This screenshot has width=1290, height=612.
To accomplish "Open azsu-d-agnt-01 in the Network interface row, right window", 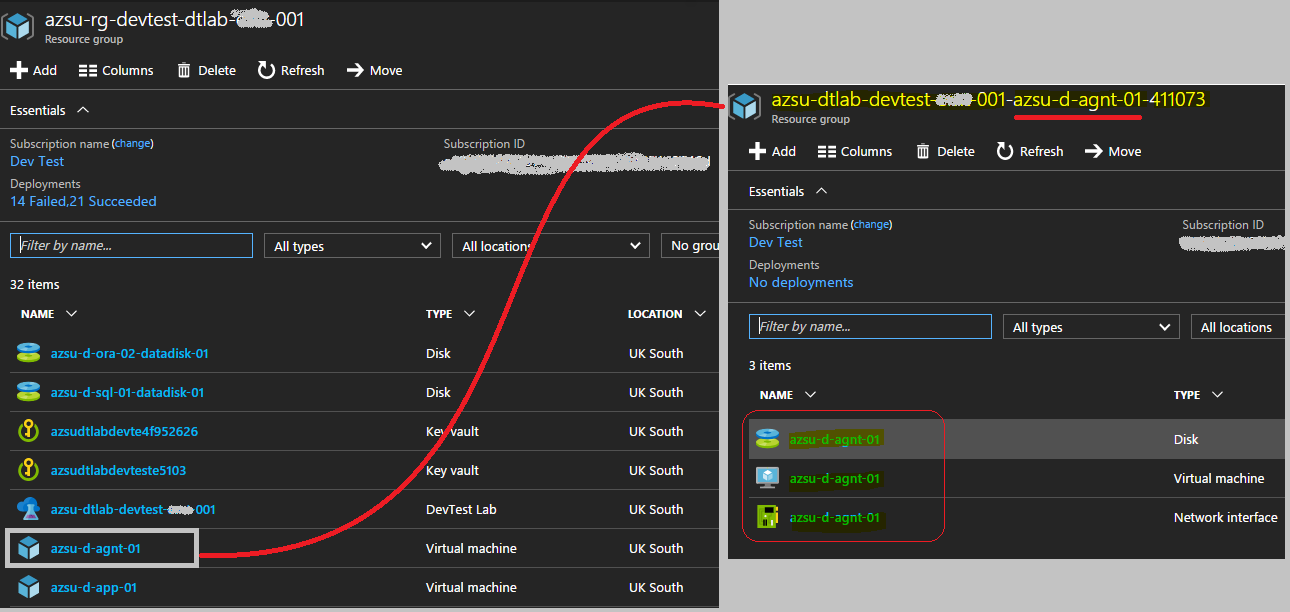I will pos(835,517).
